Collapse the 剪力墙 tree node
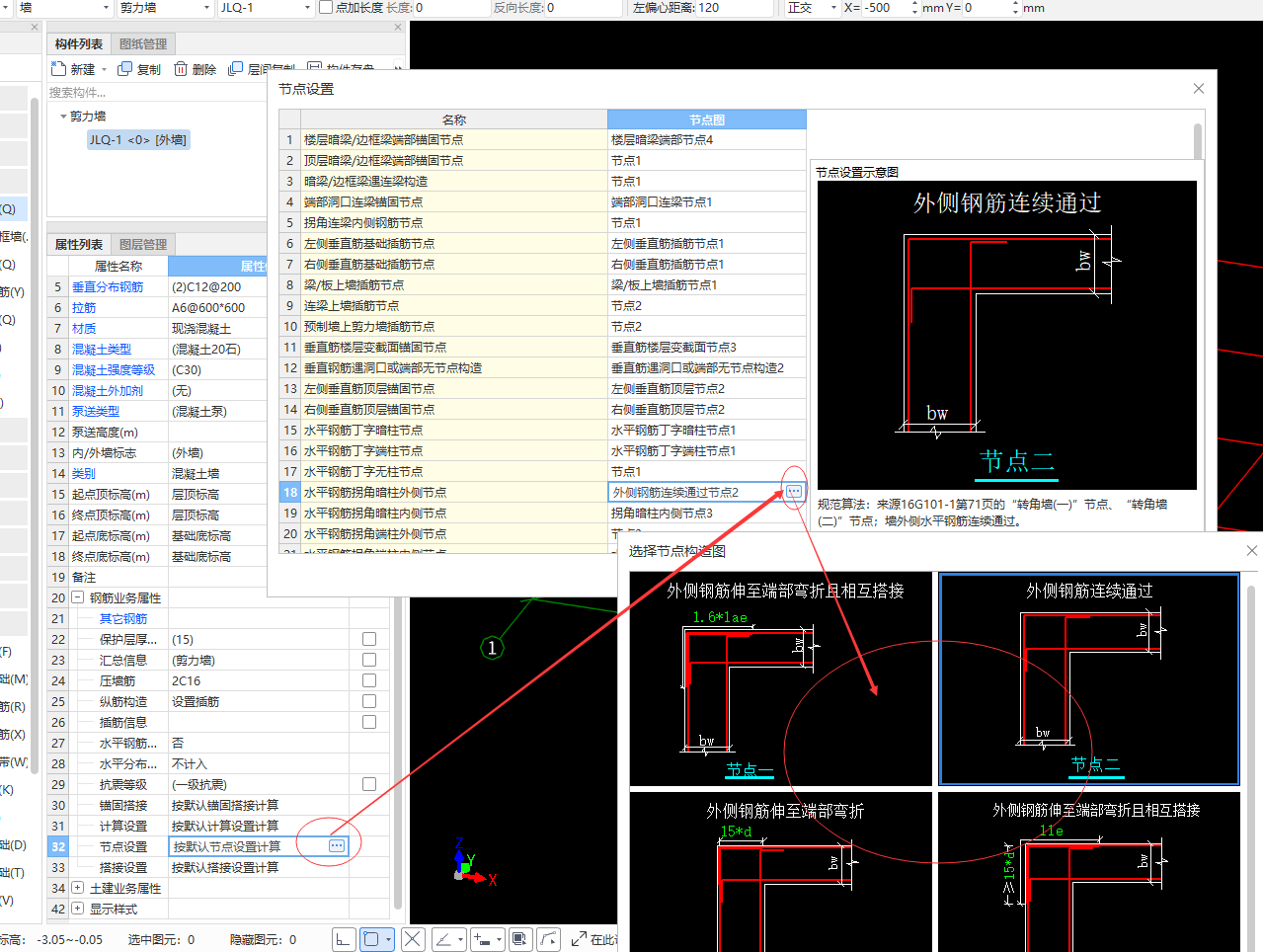Viewport: 1263px width, 952px height. click(64, 117)
